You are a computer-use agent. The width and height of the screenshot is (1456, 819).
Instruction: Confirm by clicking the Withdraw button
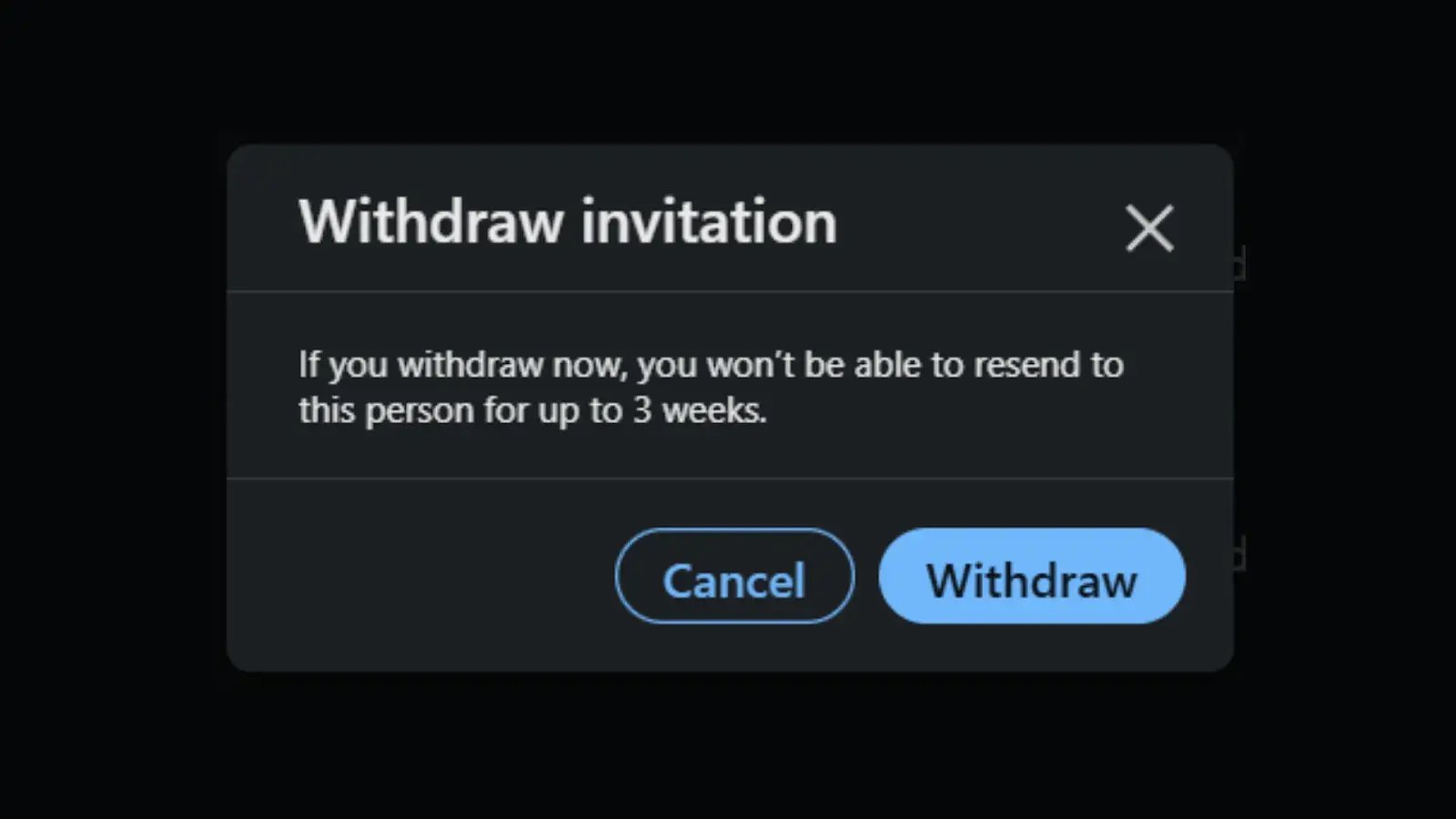(x=1032, y=576)
